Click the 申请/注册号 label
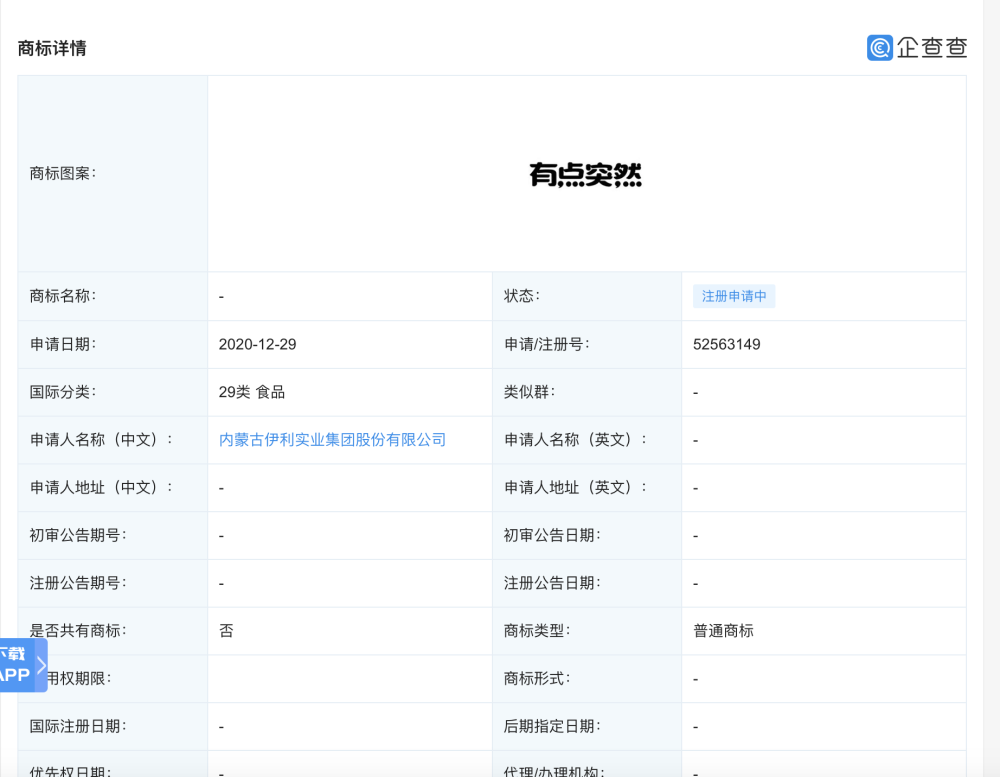The width and height of the screenshot is (1000, 777). [547, 344]
